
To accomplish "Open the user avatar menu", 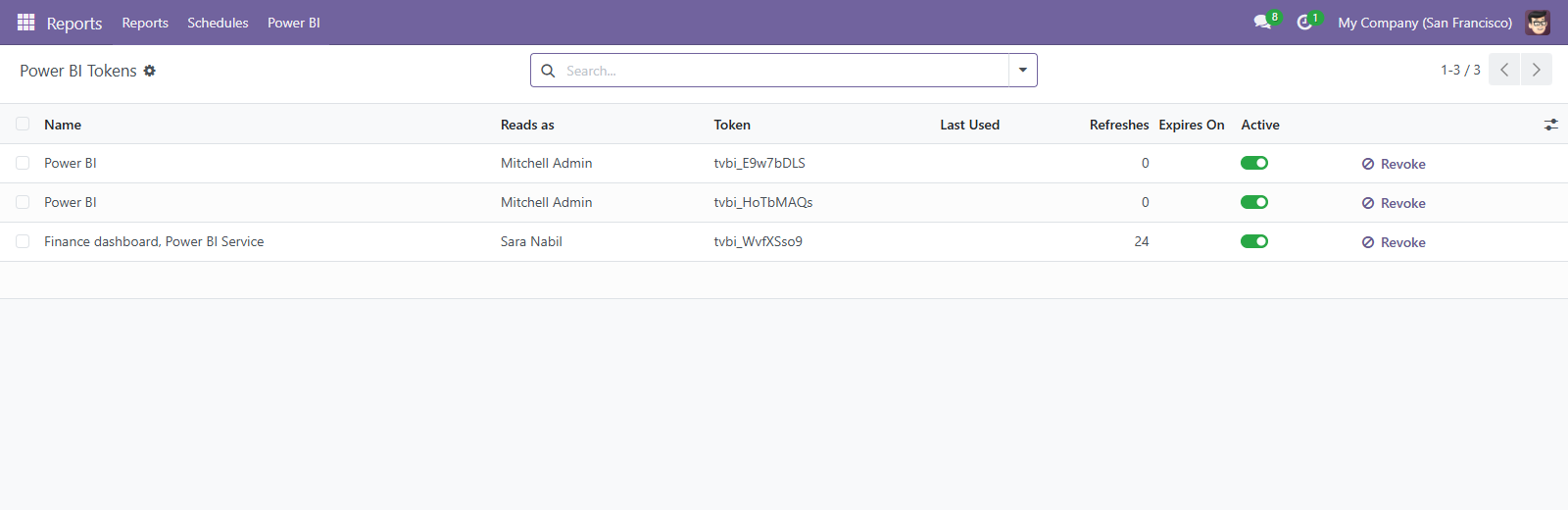I will [x=1538, y=23].
